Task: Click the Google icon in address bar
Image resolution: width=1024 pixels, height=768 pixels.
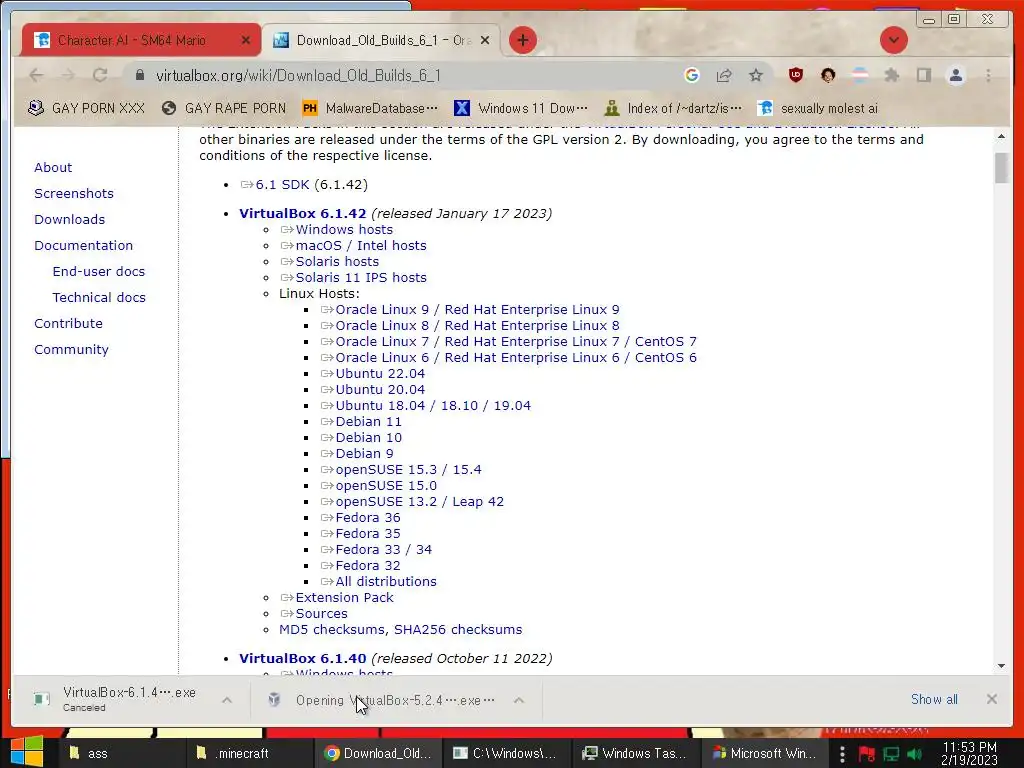Action: pyautogui.click(x=692, y=76)
